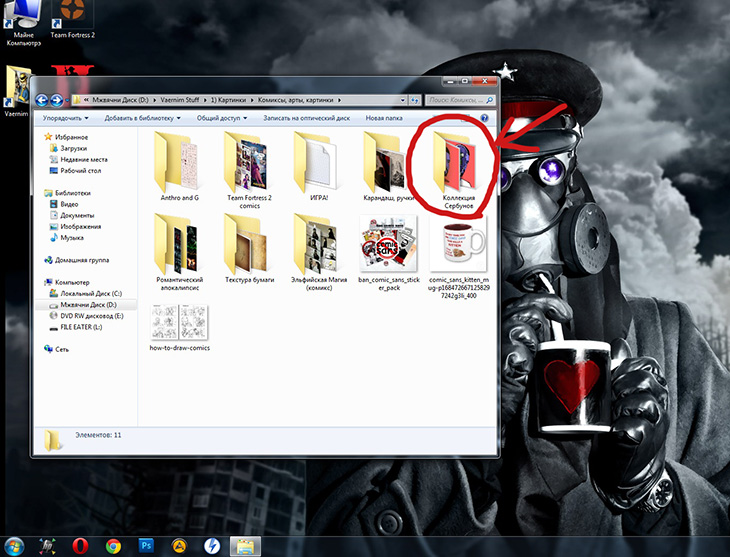Go back with the Explorer back arrow

point(42,100)
